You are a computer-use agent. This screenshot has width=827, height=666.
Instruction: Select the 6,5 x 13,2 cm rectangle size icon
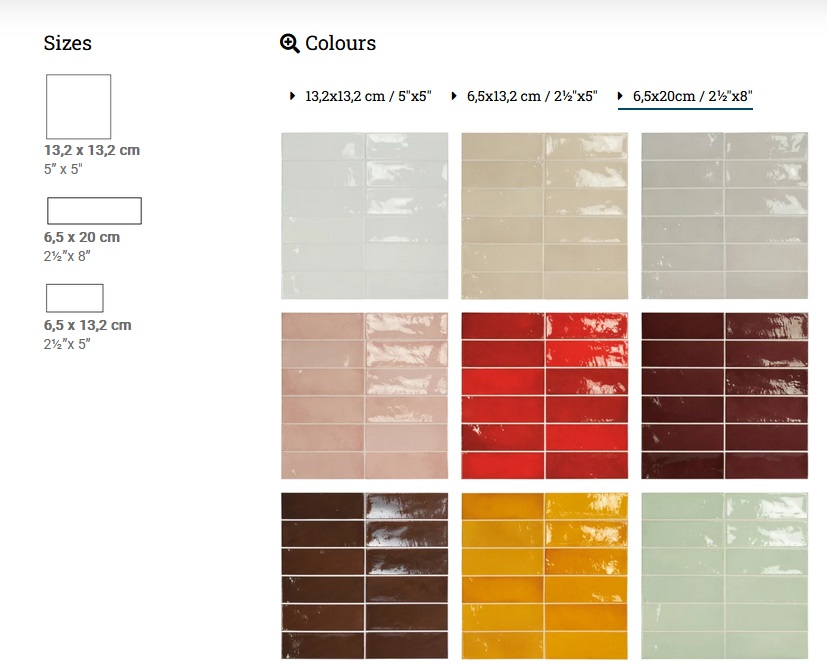tap(75, 298)
